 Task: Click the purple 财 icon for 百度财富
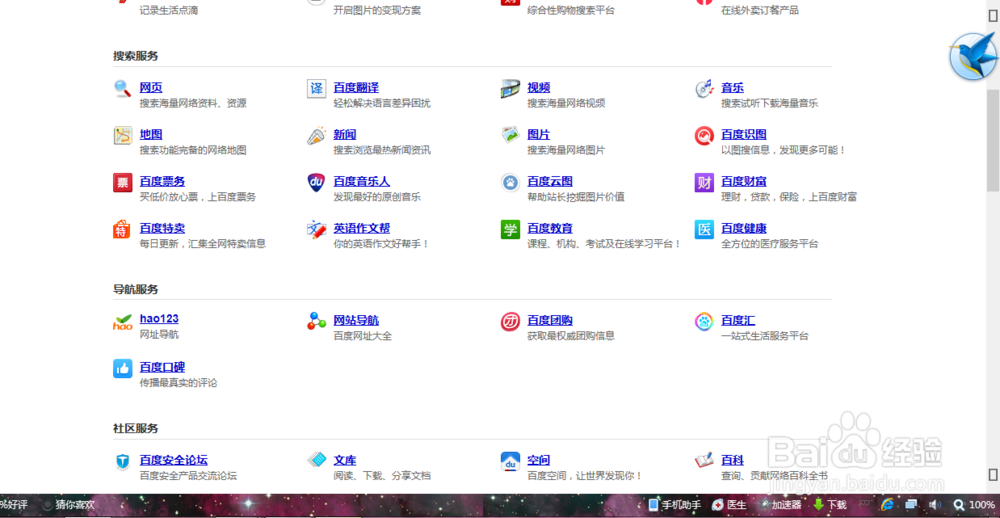tap(704, 182)
